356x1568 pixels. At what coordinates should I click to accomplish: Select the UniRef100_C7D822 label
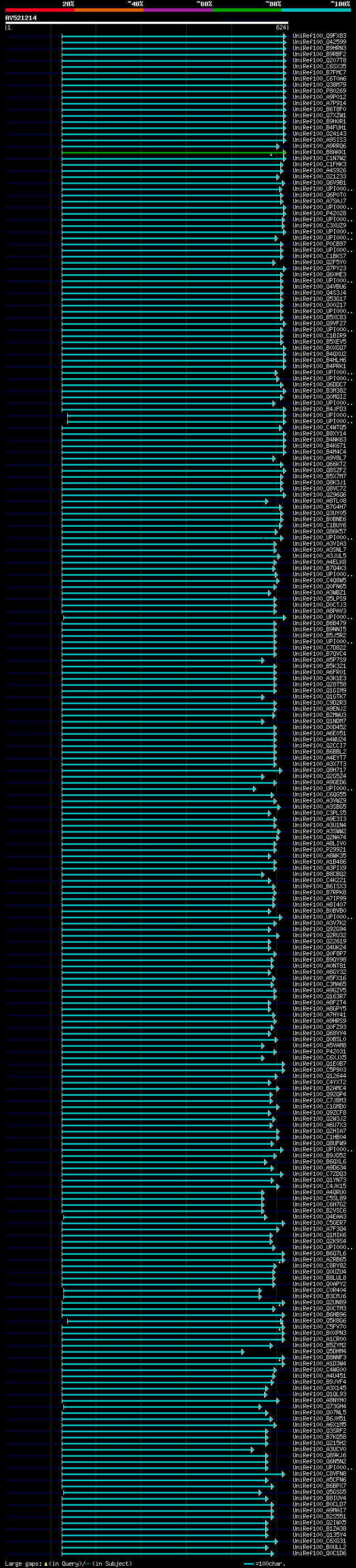(319, 647)
